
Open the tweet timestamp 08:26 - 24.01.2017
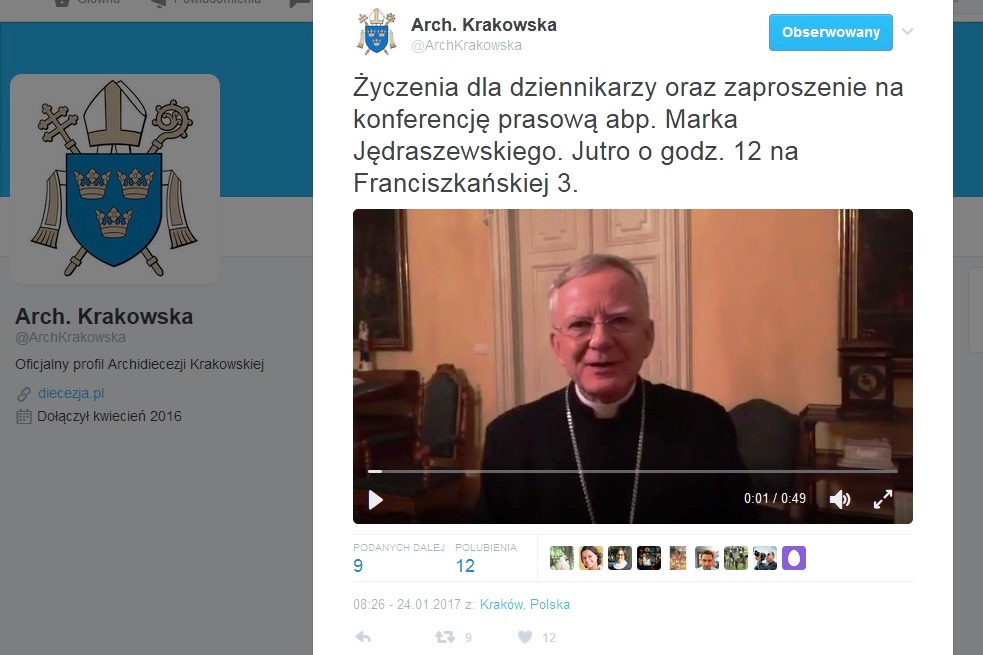tap(407, 604)
